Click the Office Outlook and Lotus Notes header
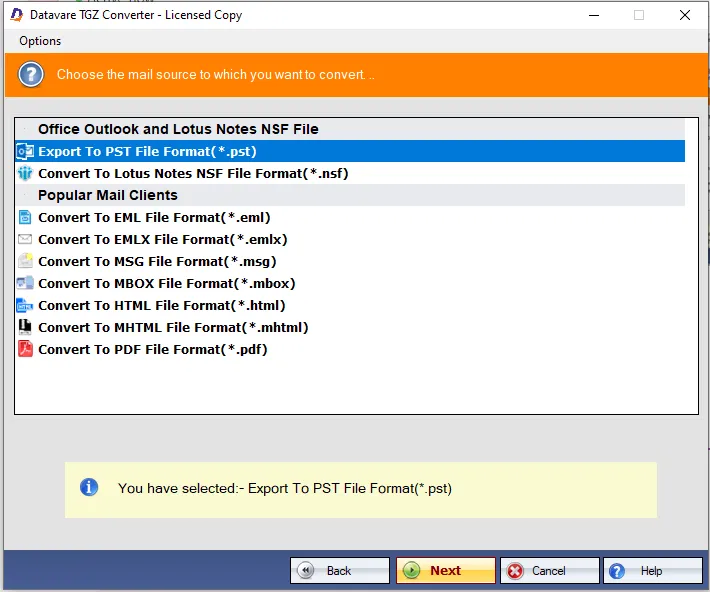The width and height of the screenshot is (710, 592). click(350, 129)
